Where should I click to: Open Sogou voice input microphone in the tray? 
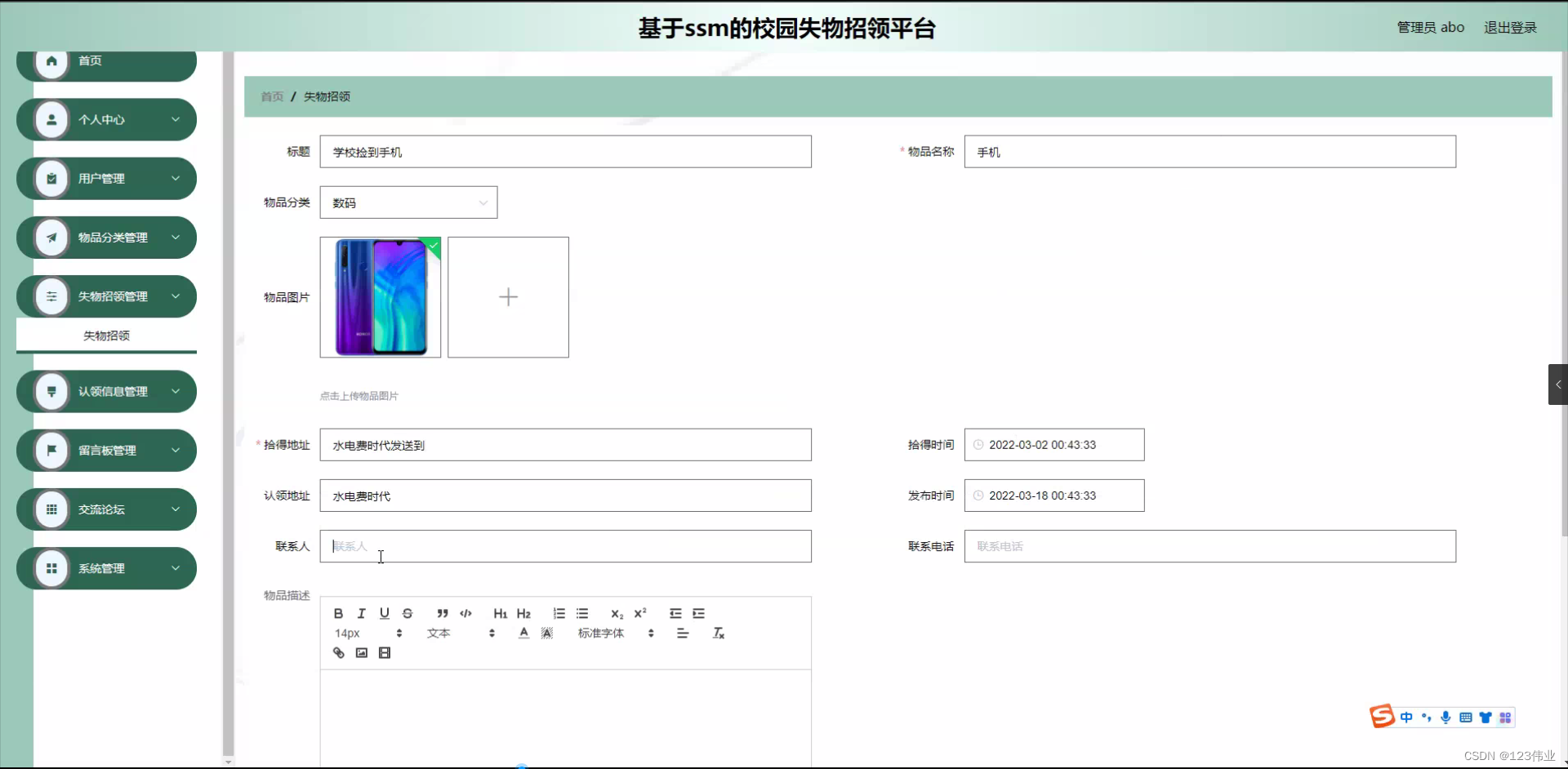pyautogui.click(x=1445, y=717)
